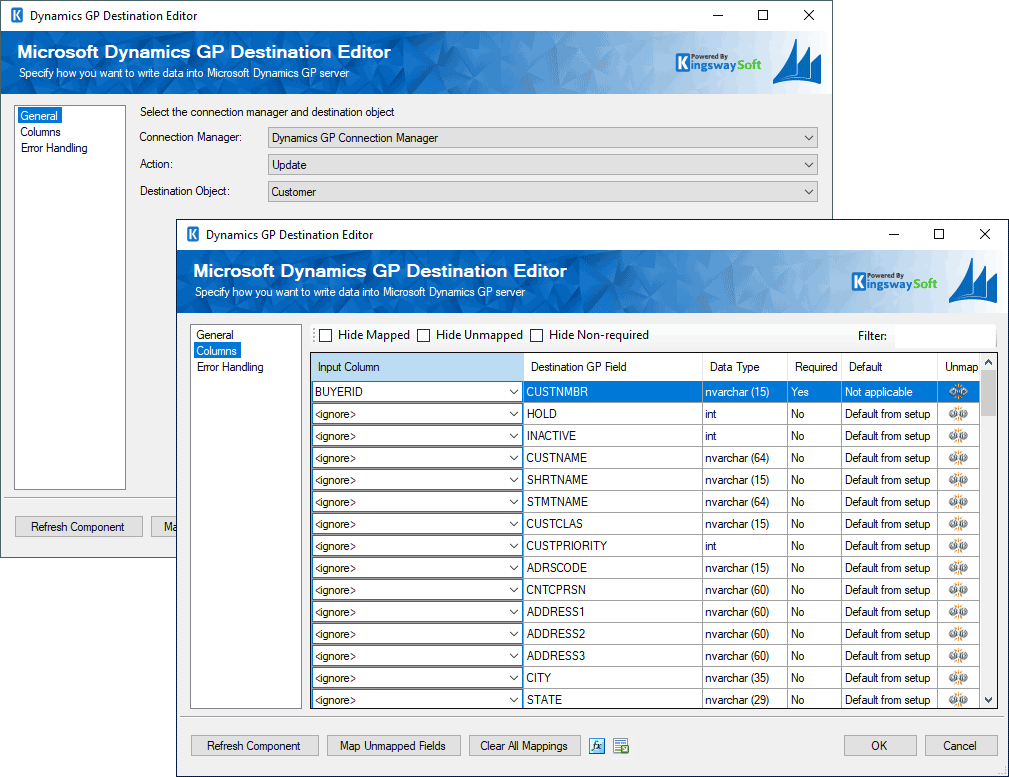The height and width of the screenshot is (777, 1009).
Task: Click Refresh Component in the back window
Action: coord(79,527)
